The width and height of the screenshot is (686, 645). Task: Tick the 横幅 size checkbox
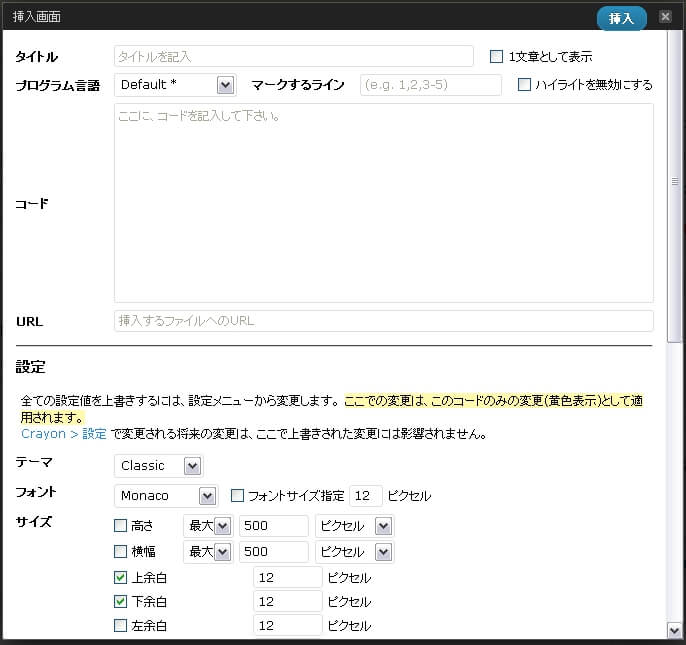point(121,552)
